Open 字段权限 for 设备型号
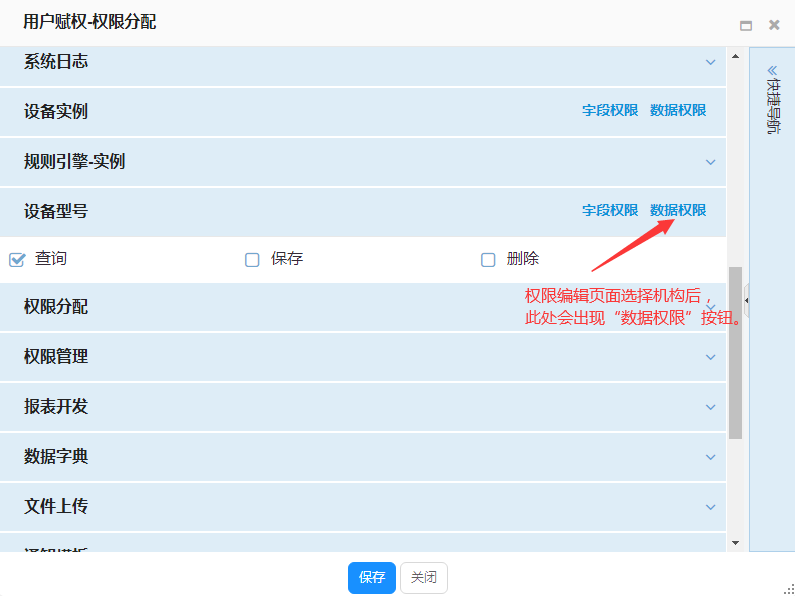This screenshot has width=795, height=596. point(610,211)
